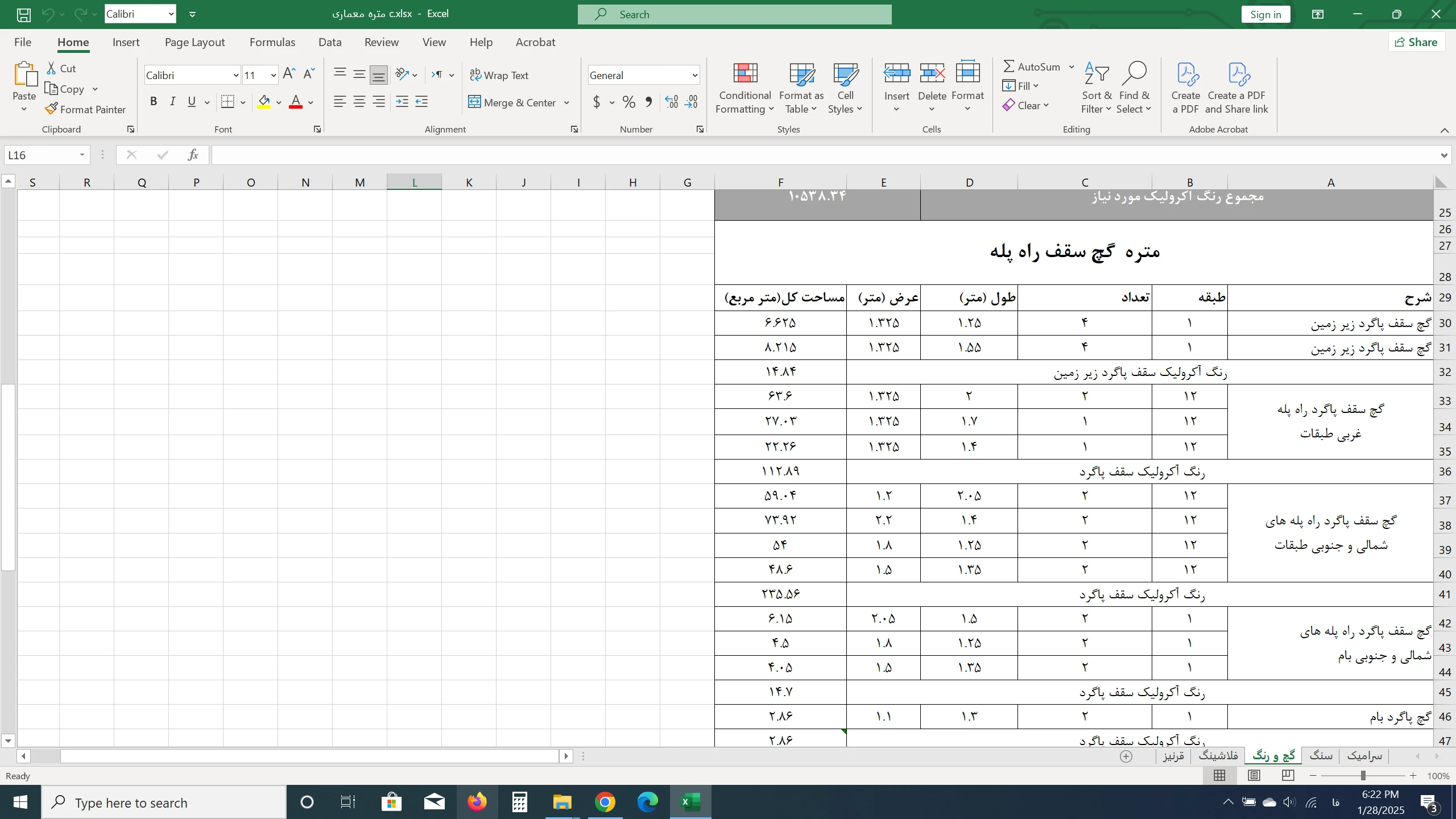Click Increase Decimal icon

tap(672, 102)
